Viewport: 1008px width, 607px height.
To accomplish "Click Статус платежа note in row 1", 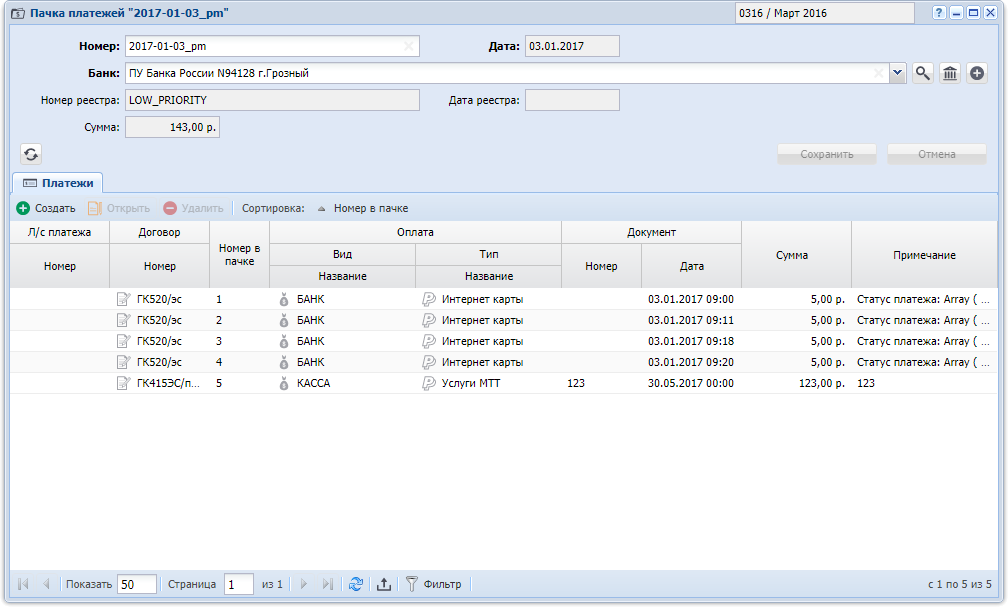I will pyautogui.click(x=923, y=299).
